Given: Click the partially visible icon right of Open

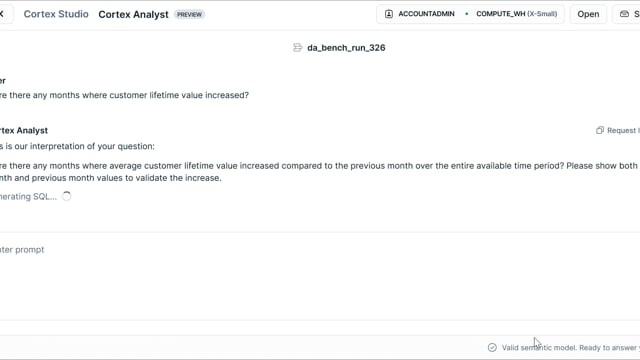Looking at the screenshot, I should click(x=624, y=14).
